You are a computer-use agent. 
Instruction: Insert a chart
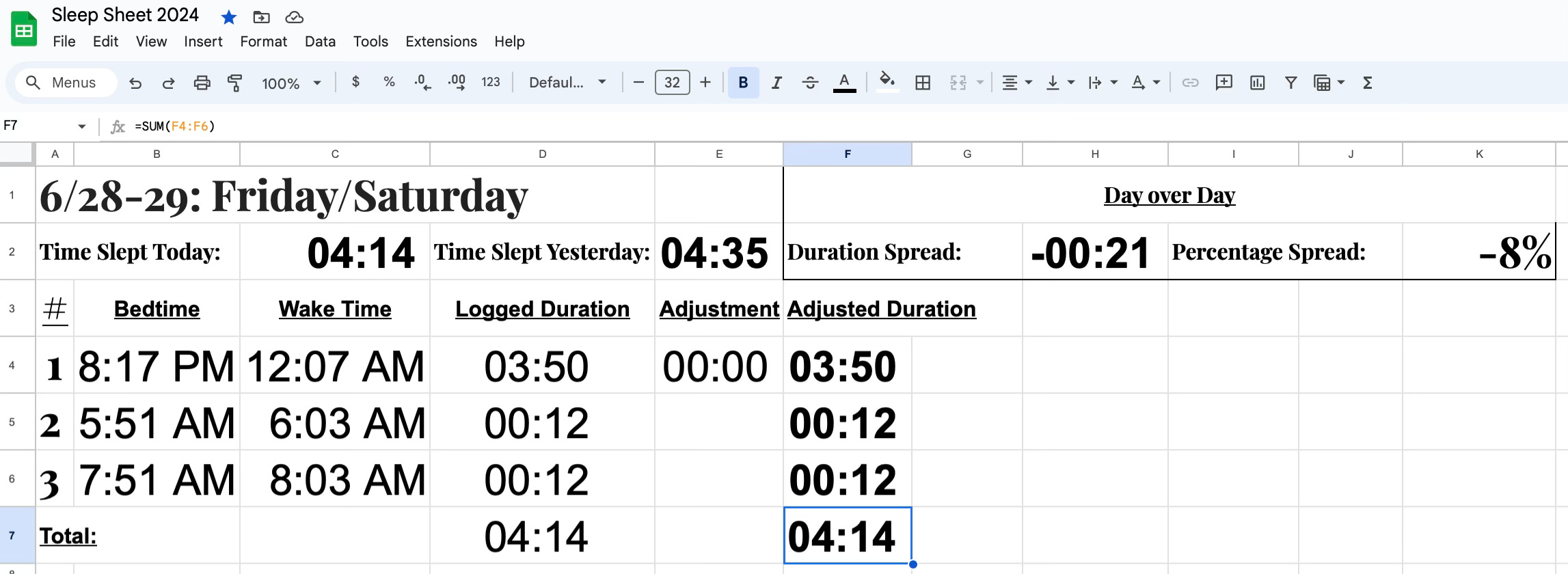(x=1257, y=83)
